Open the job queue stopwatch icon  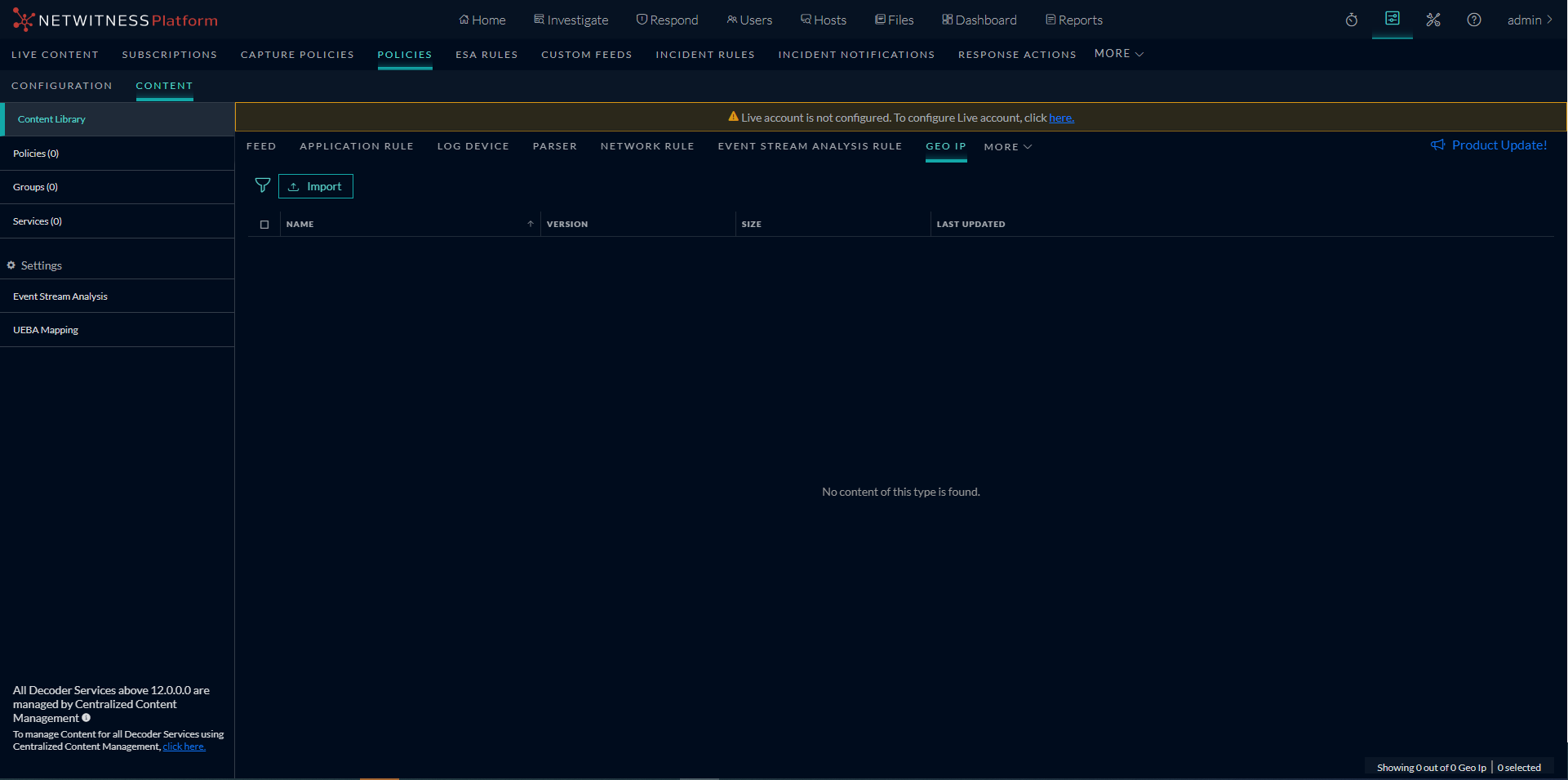tap(1351, 20)
